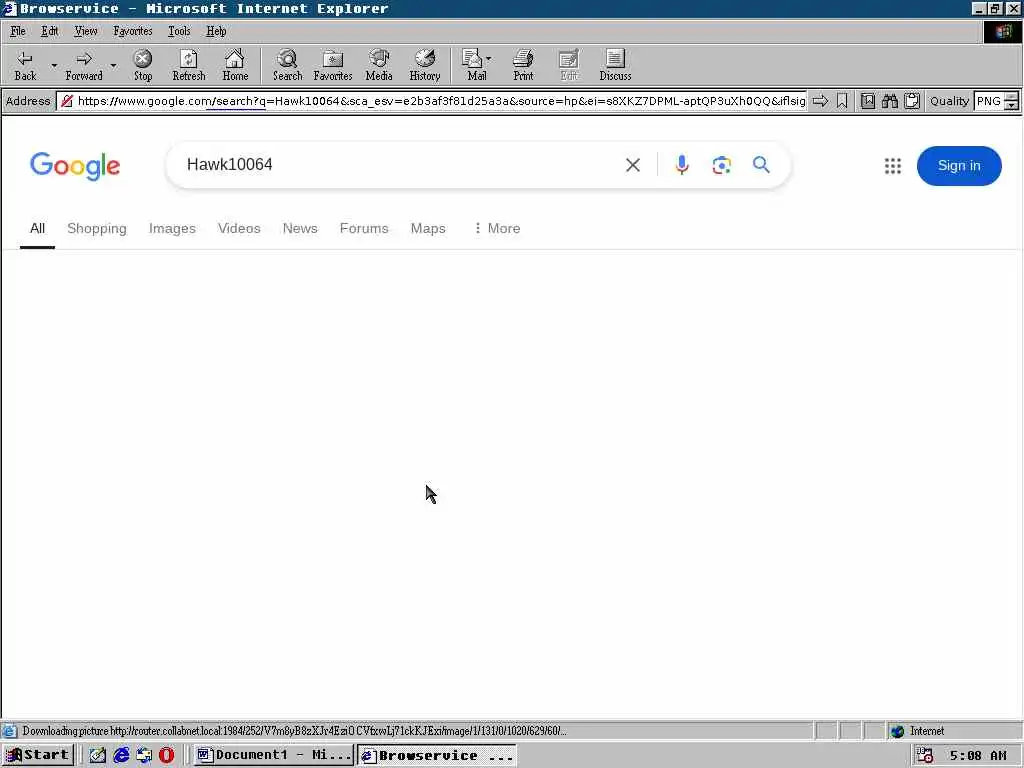
Task: Click the binoculars find icon
Action: [889, 101]
